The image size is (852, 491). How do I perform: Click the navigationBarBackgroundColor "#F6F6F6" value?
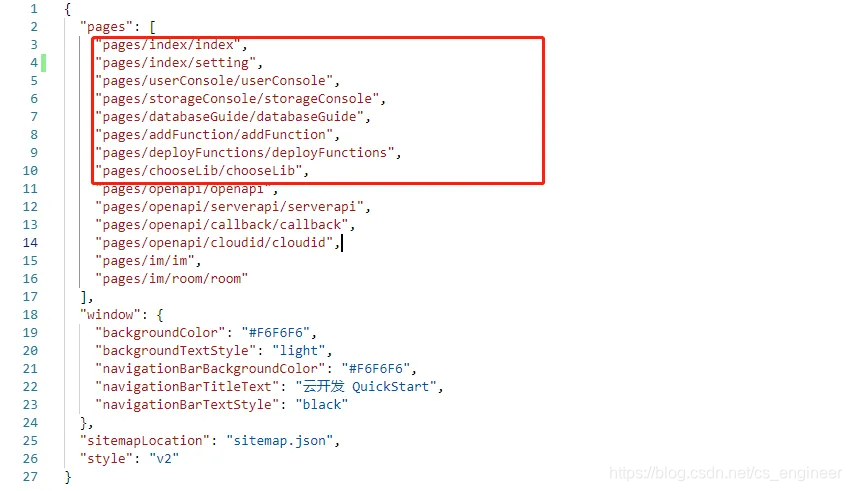[376, 368]
